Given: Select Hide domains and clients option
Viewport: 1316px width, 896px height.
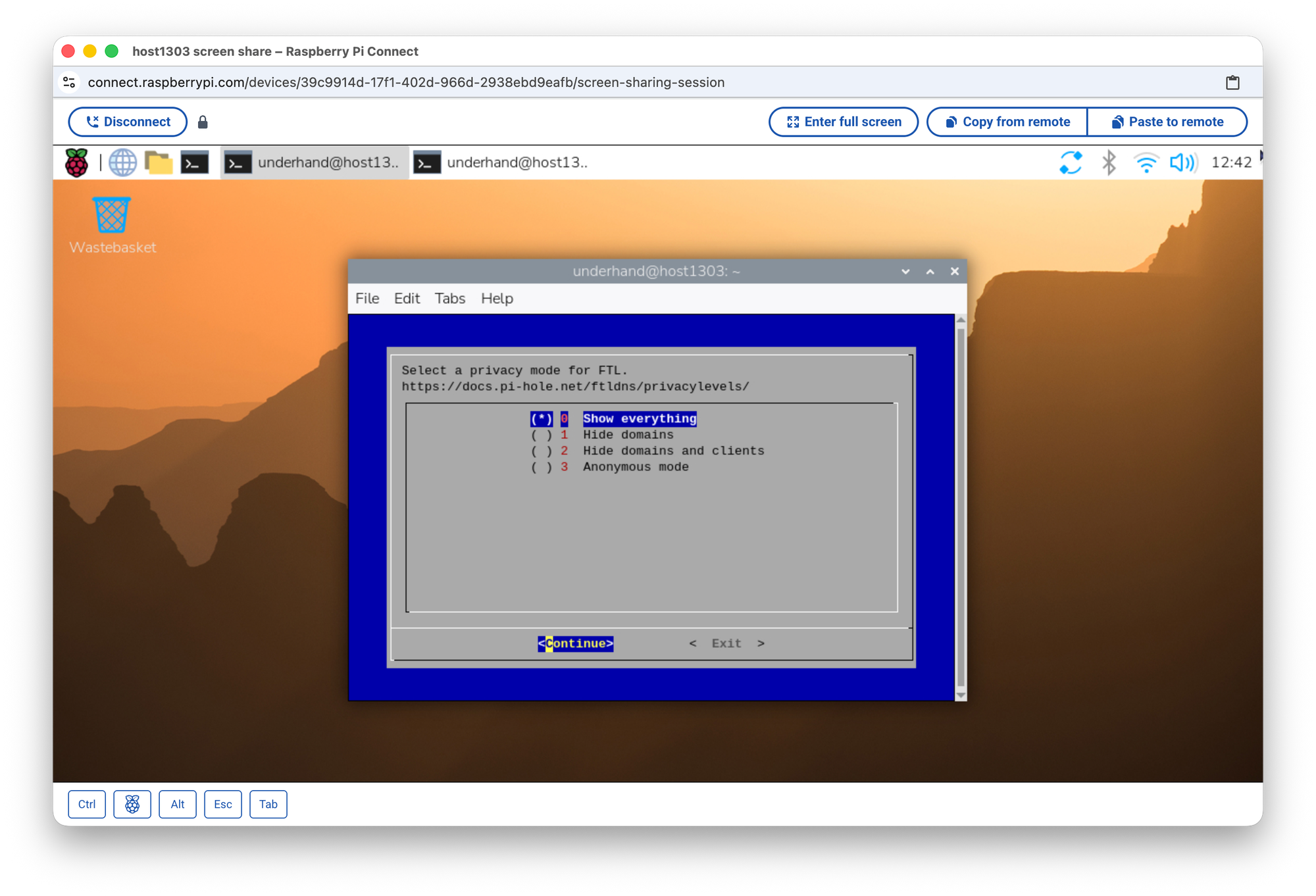Looking at the screenshot, I should point(672,451).
